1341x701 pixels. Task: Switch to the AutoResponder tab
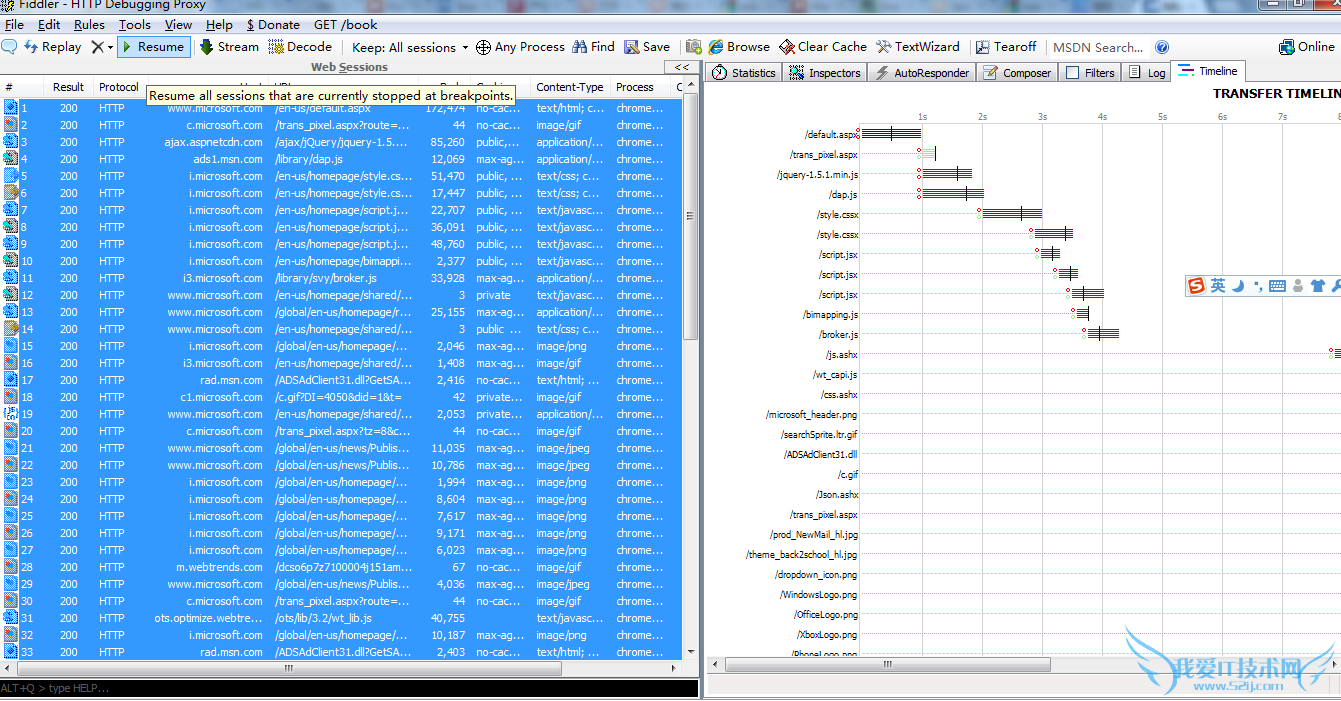pos(920,73)
